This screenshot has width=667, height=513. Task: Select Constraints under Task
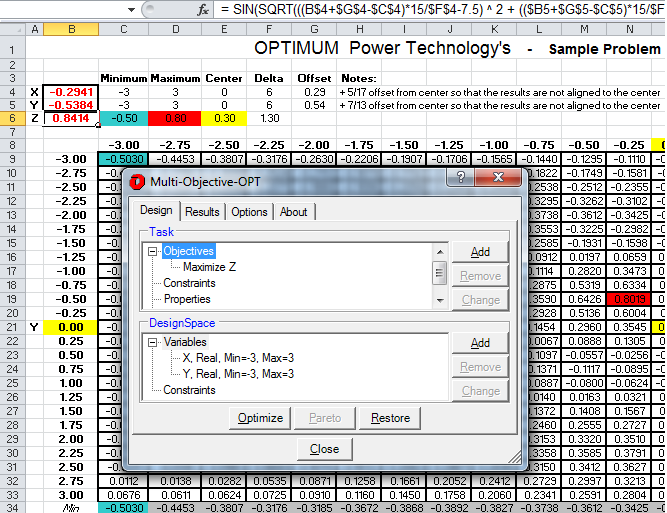pyautogui.click(x=189, y=283)
